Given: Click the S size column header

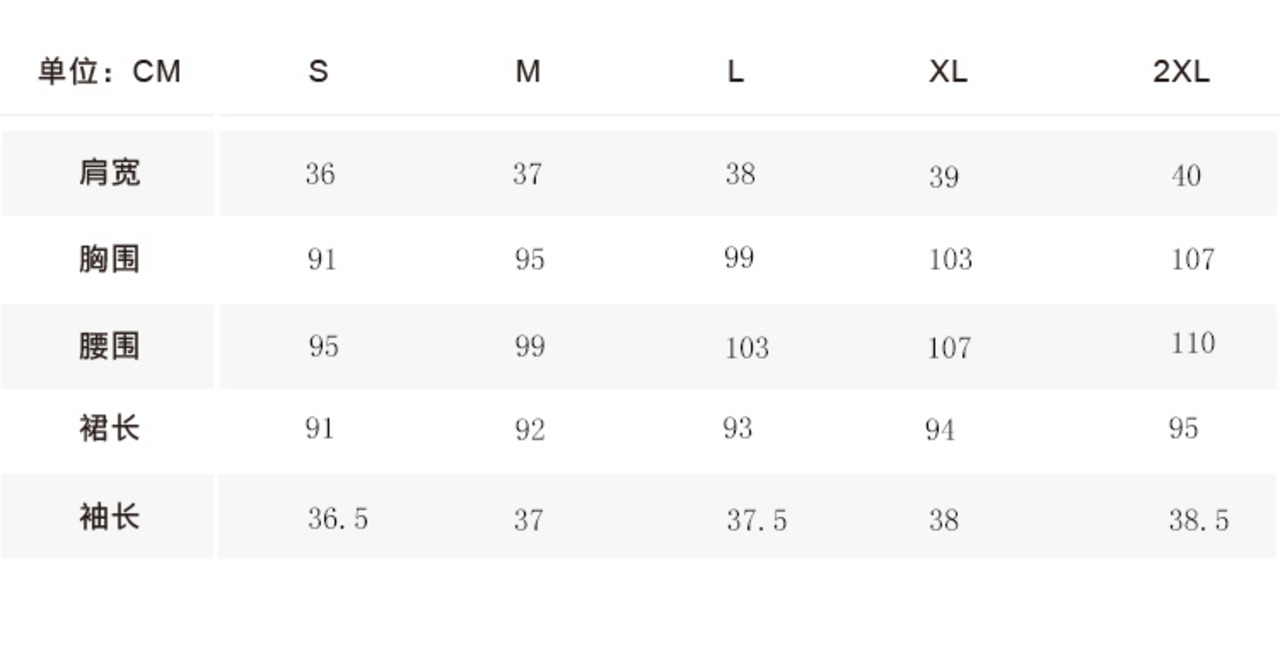Looking at the screenshot, I should point(318,71).
